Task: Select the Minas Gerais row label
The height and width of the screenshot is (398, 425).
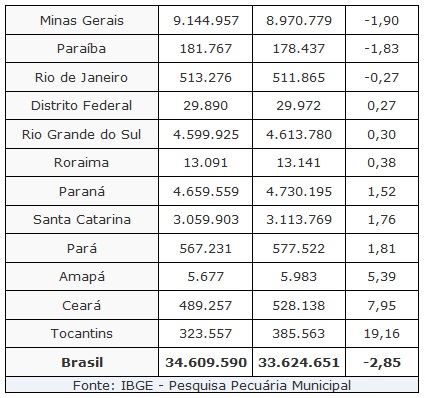Action: tap(82, 21)
